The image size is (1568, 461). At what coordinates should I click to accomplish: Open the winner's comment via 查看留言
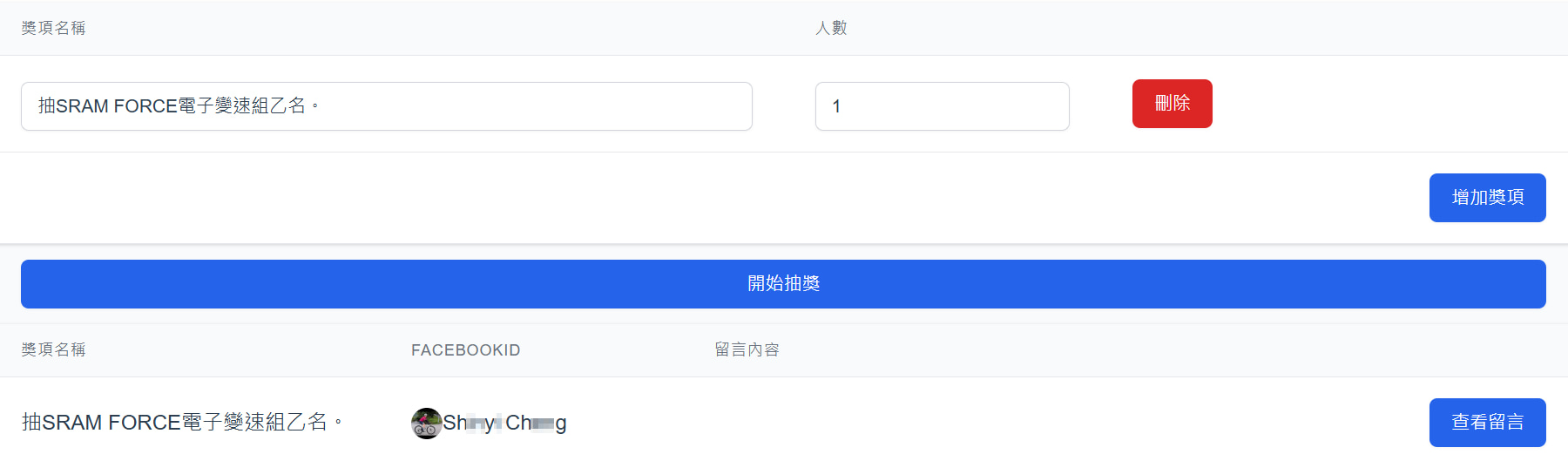tap(1487, 423)
